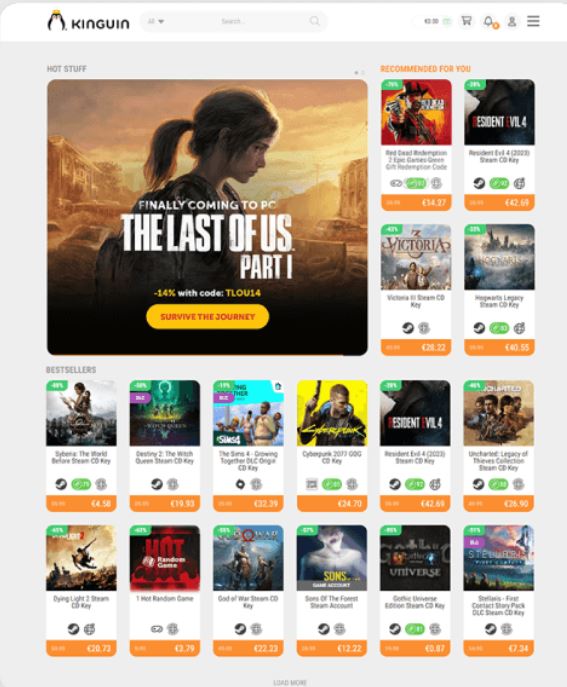This screenshot has width=567, height=687.
Task: Open the notifications bell icon
Action: [489, 21]
